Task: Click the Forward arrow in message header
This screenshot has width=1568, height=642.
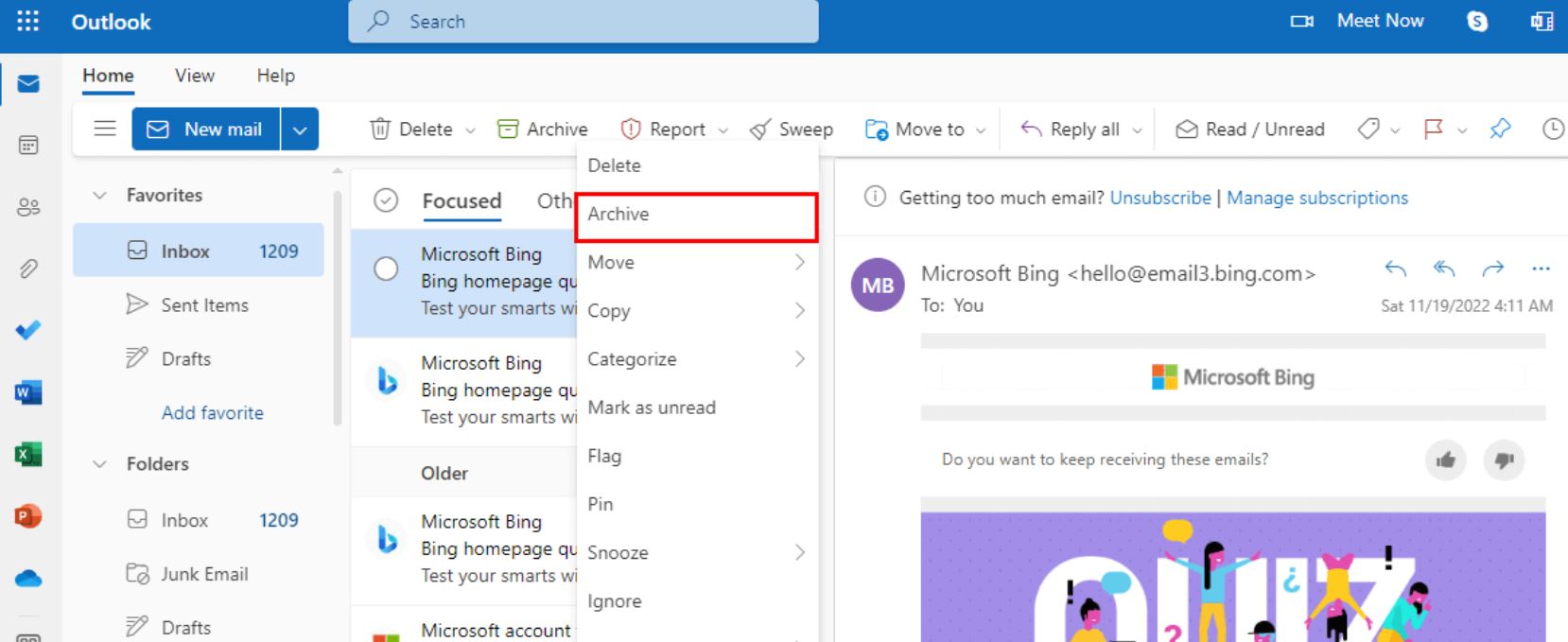Action: pyautogui.click(x=1492, y=269)
